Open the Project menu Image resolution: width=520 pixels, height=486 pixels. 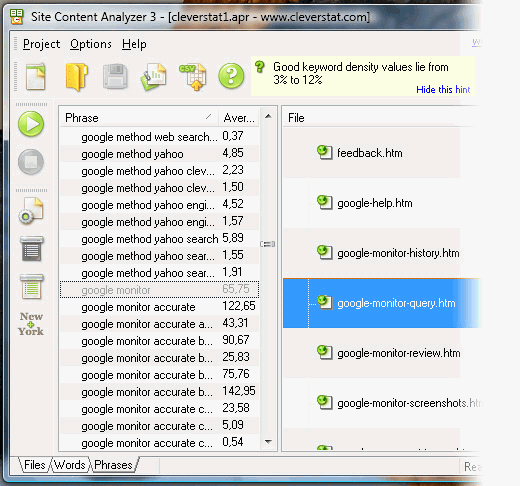41,44
